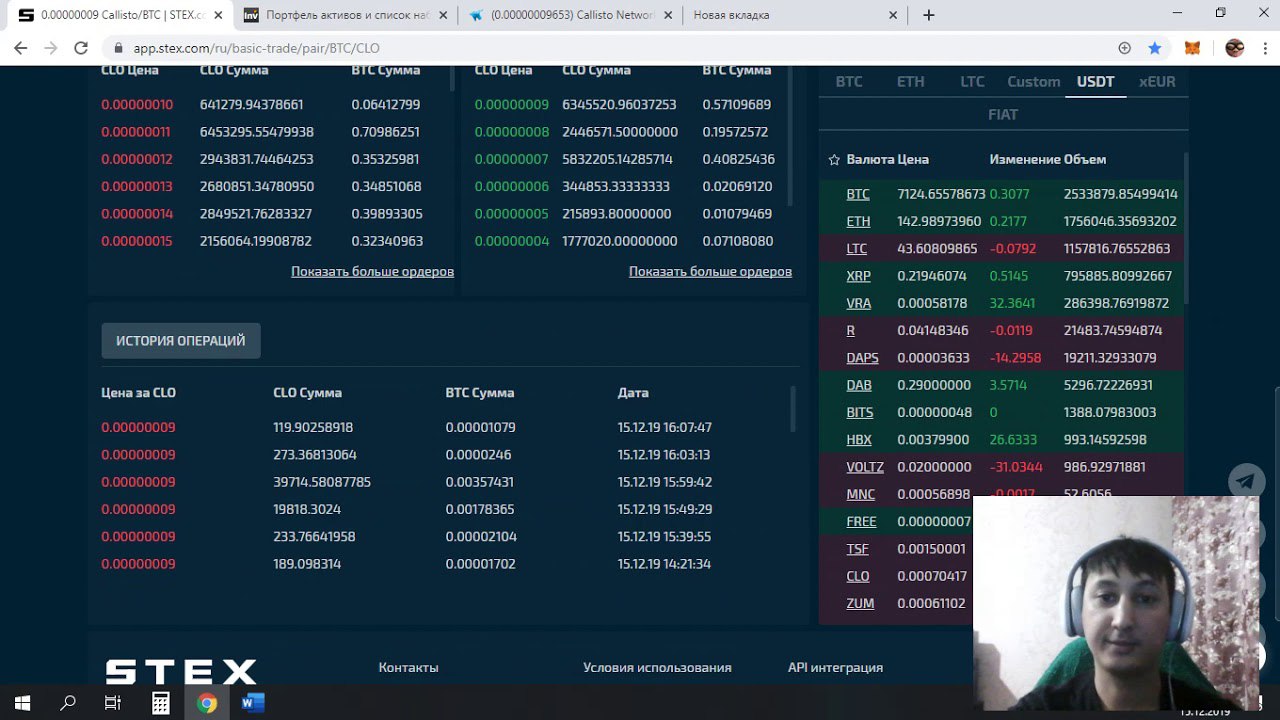1280x720 pixels.
Task: Open Task View on the taskbar
Action: point(113,703)
